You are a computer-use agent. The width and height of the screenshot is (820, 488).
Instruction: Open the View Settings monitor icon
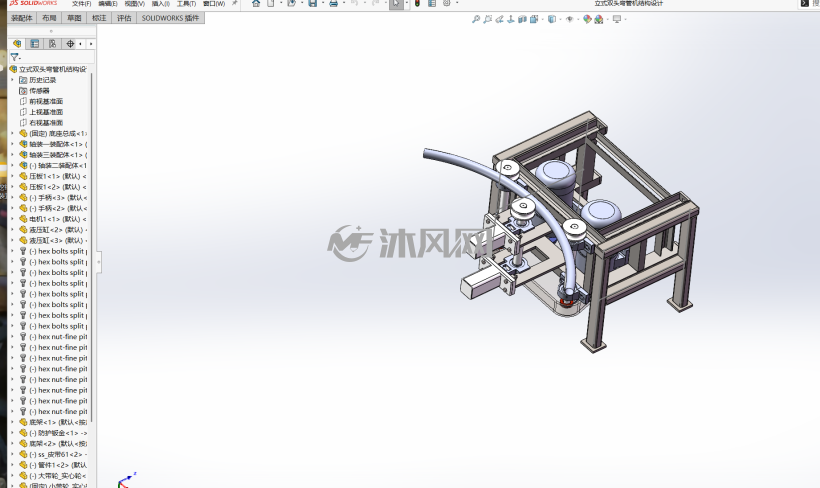click(617, 19)
